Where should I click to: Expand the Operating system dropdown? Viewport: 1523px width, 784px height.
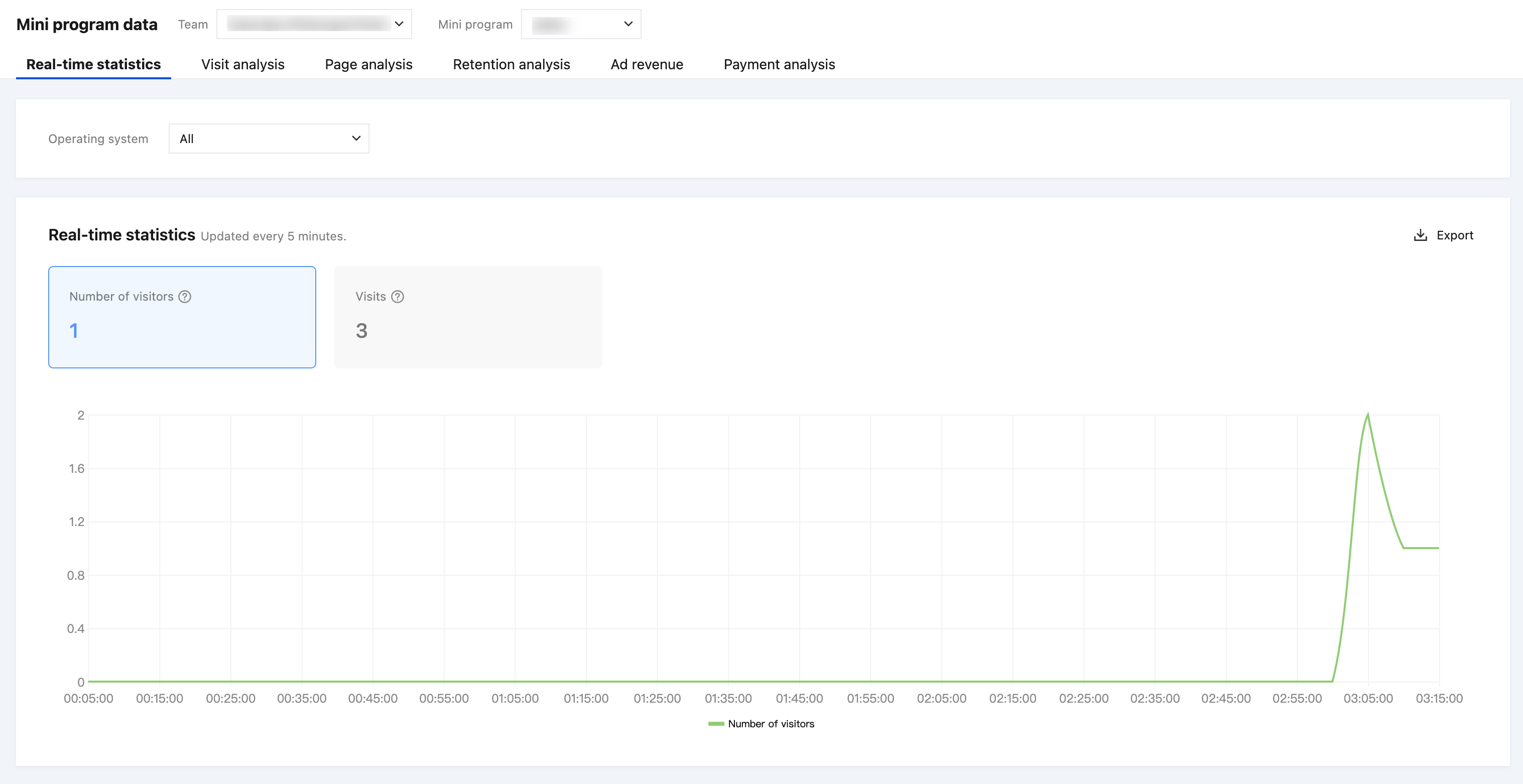pos(269,139)
